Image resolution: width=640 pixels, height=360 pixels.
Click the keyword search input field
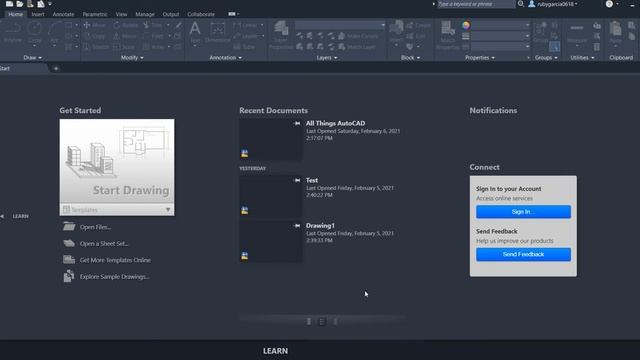pos(476,4)
